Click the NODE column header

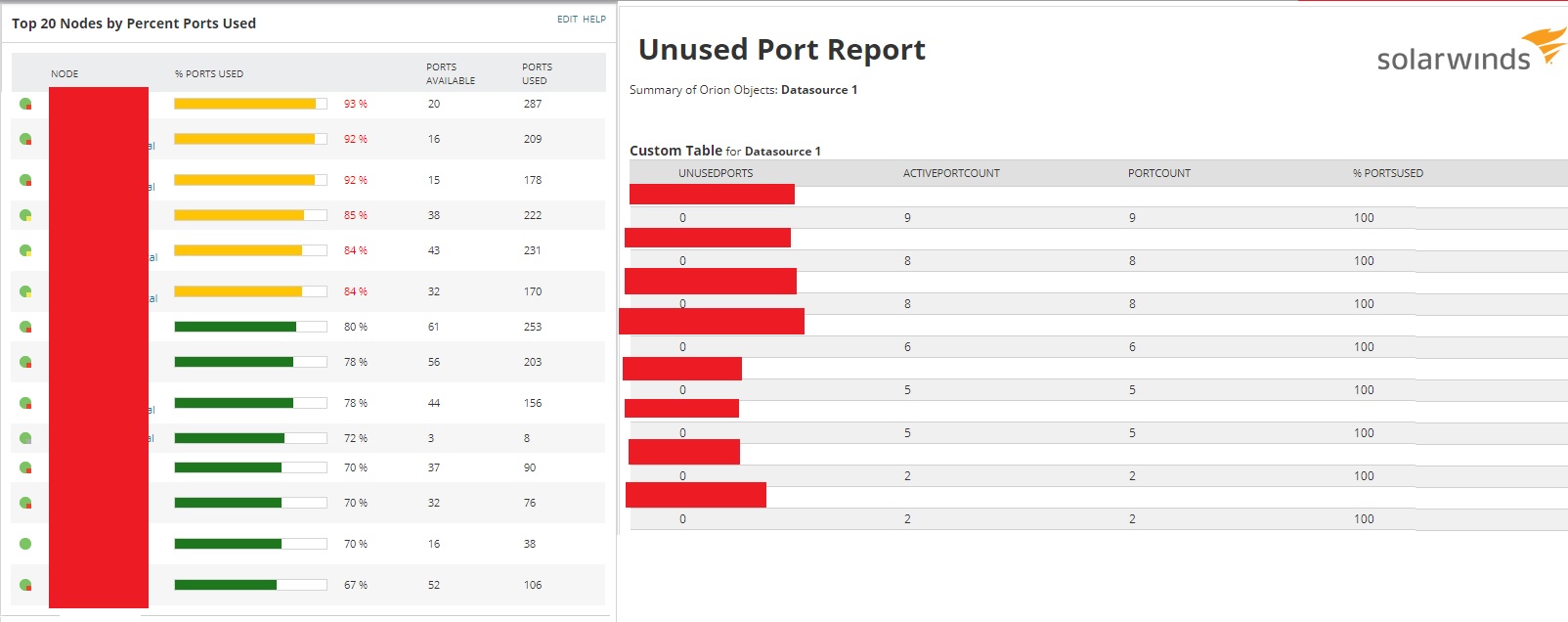coord(65,74)
